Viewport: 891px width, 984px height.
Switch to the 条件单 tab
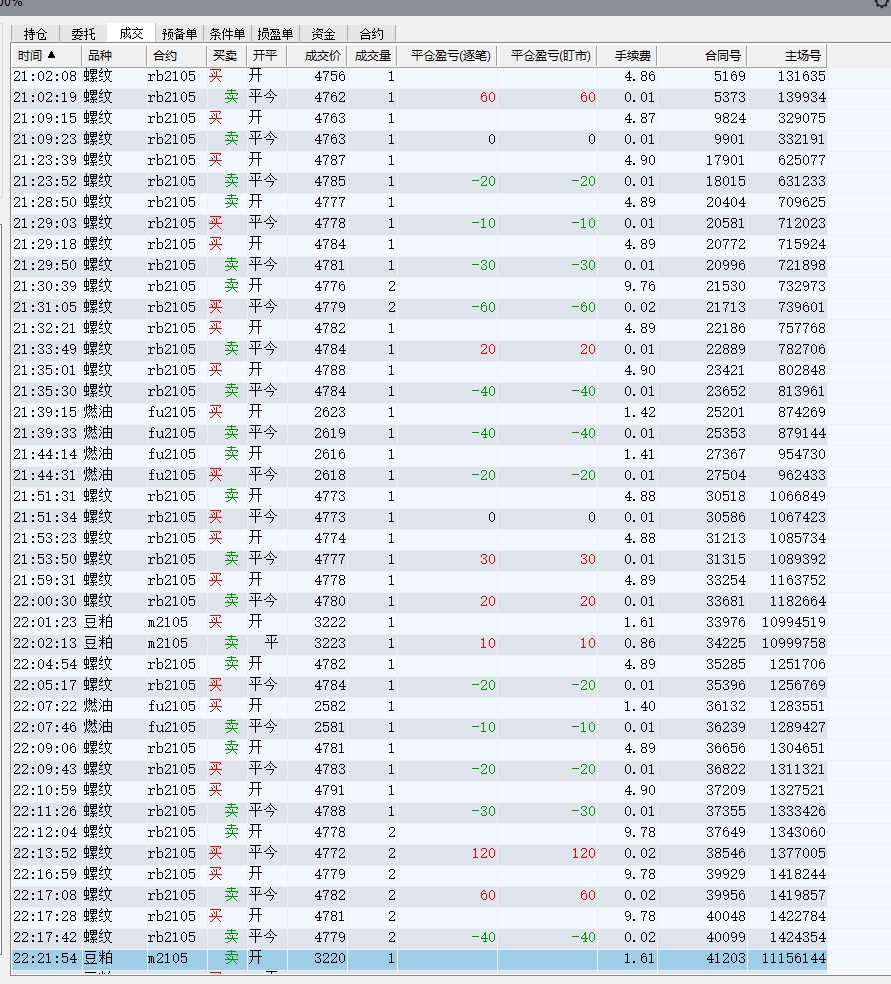[x=227, y=34]
